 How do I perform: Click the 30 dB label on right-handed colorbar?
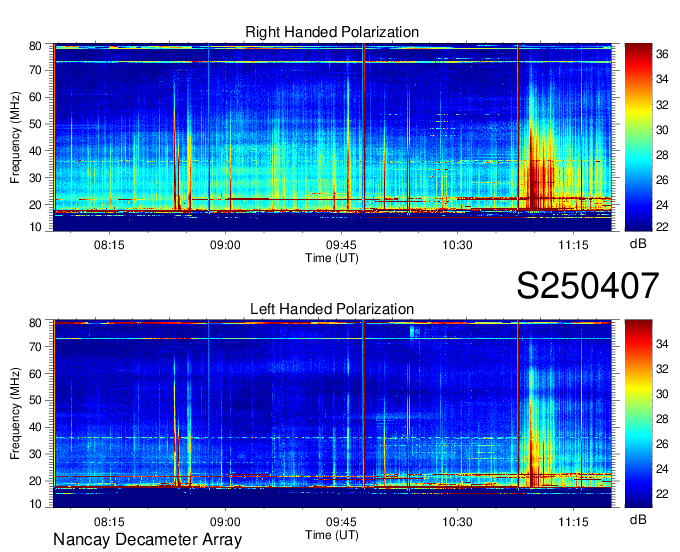[662, 130]
